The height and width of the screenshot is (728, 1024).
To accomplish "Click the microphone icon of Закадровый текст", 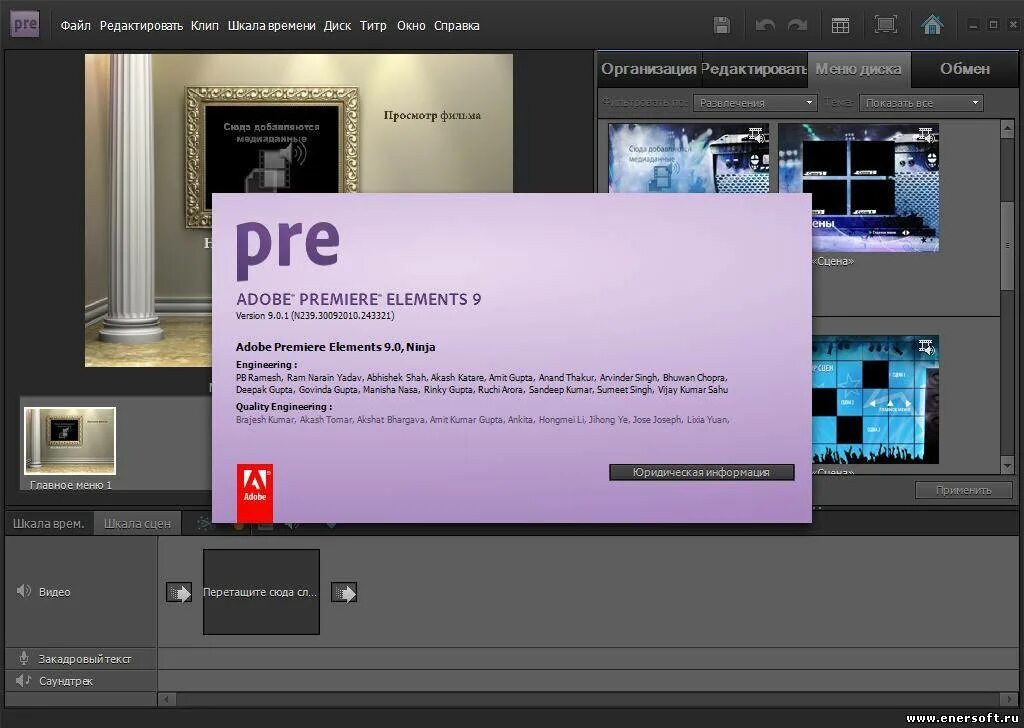I will tap(24, 658).
